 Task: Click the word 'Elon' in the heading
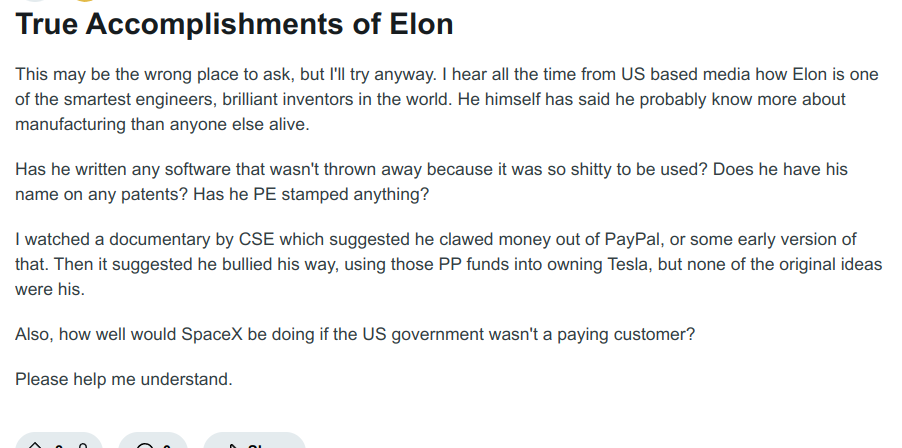422,24
